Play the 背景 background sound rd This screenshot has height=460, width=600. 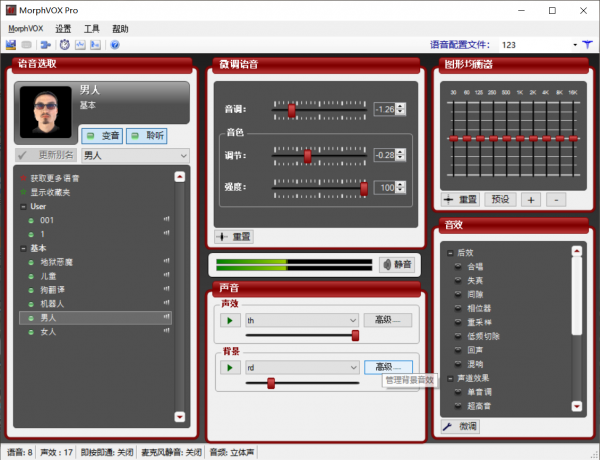[x=230, y=367]
